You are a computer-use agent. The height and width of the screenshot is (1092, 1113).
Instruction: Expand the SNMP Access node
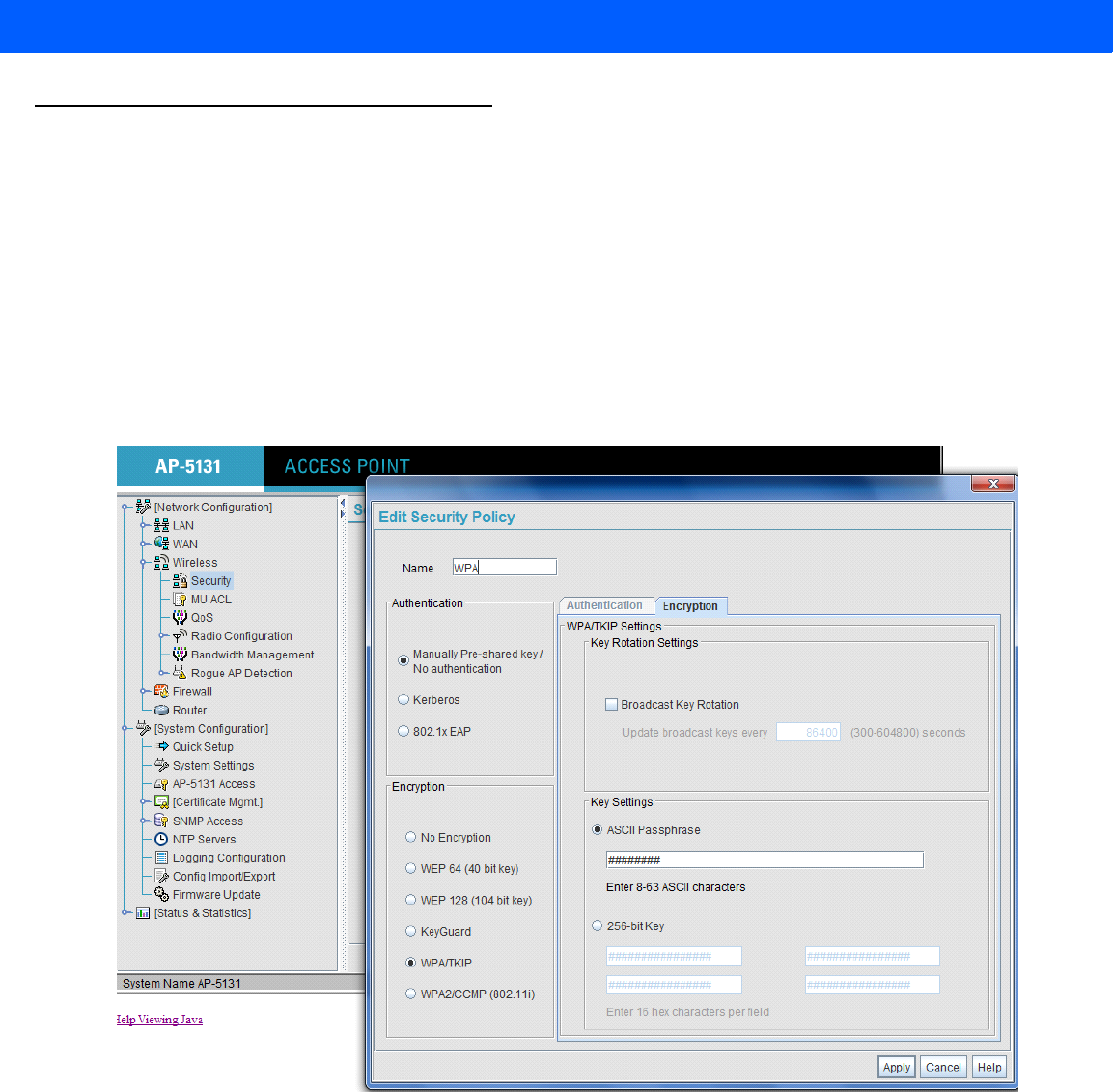click(x=144, y=821)
